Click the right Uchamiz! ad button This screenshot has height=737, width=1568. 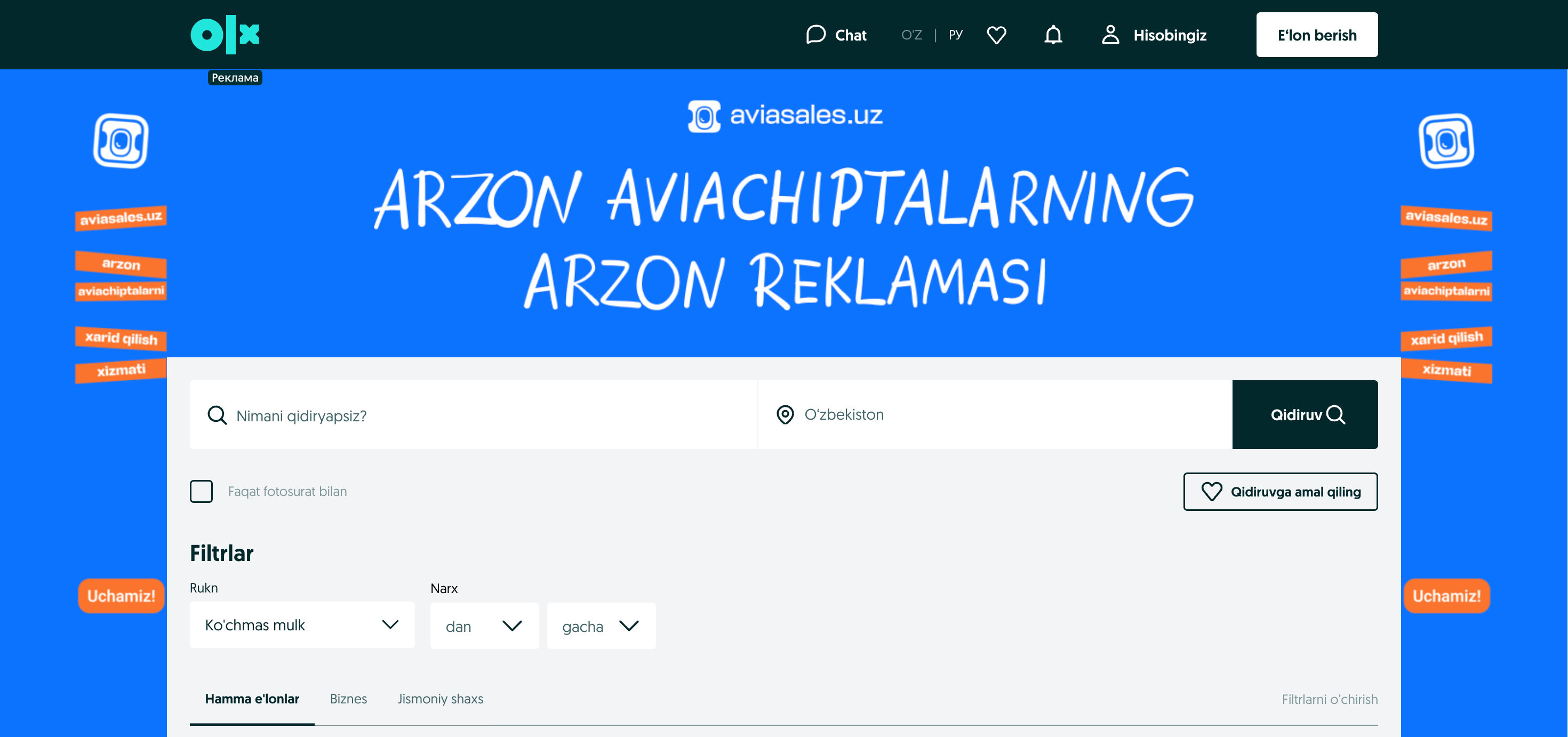[1446, 596]
